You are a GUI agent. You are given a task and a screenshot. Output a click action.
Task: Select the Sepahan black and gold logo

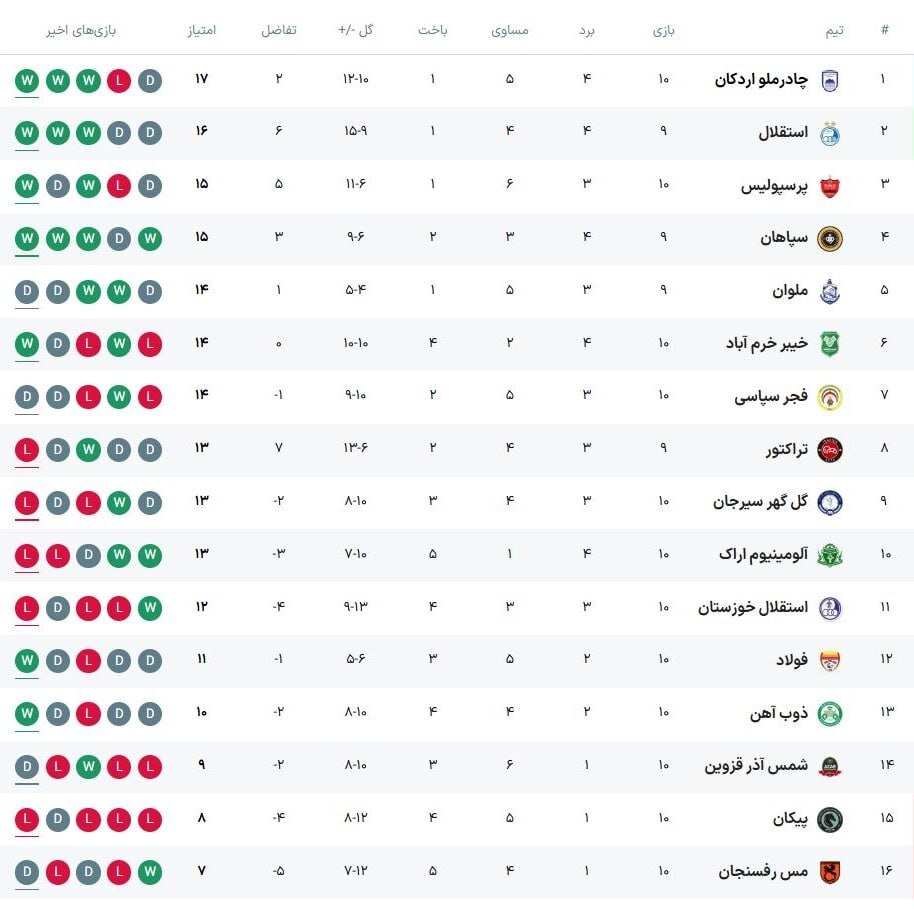click(829, 239)
